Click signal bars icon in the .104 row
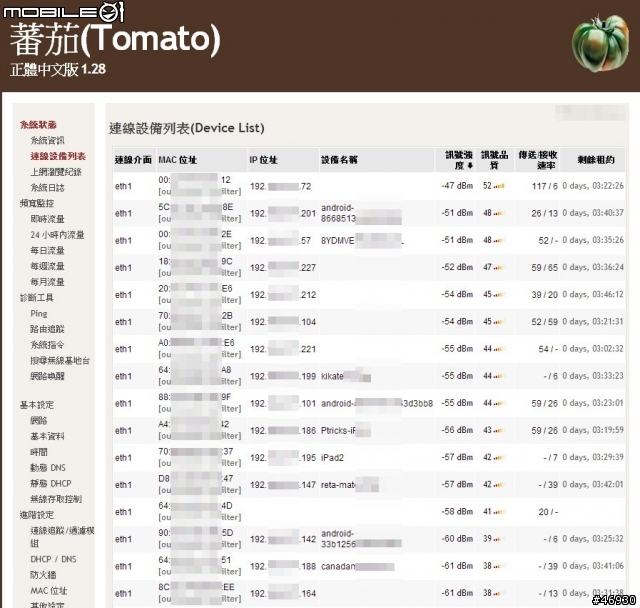Image resolution: width=640 pixels, height=608 pixels. coord(499,322)
